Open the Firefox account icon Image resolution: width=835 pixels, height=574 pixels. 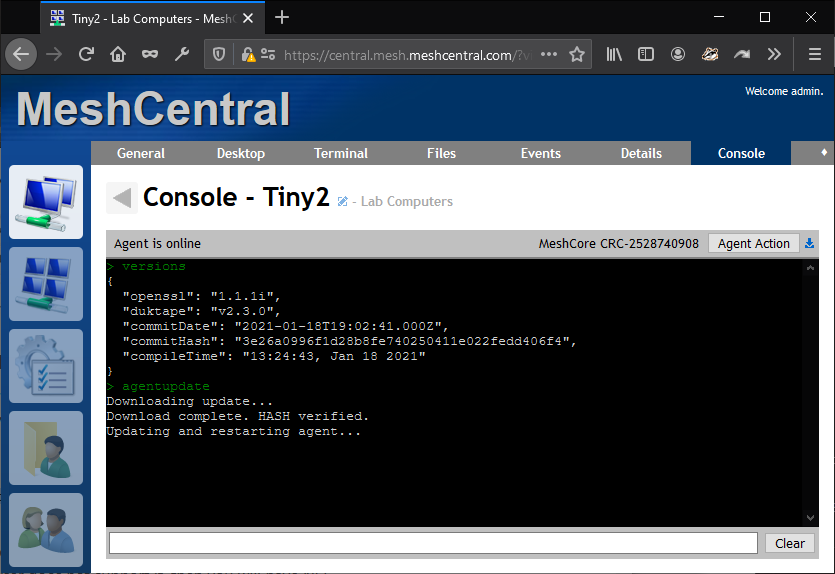click(x=678, y=54)
